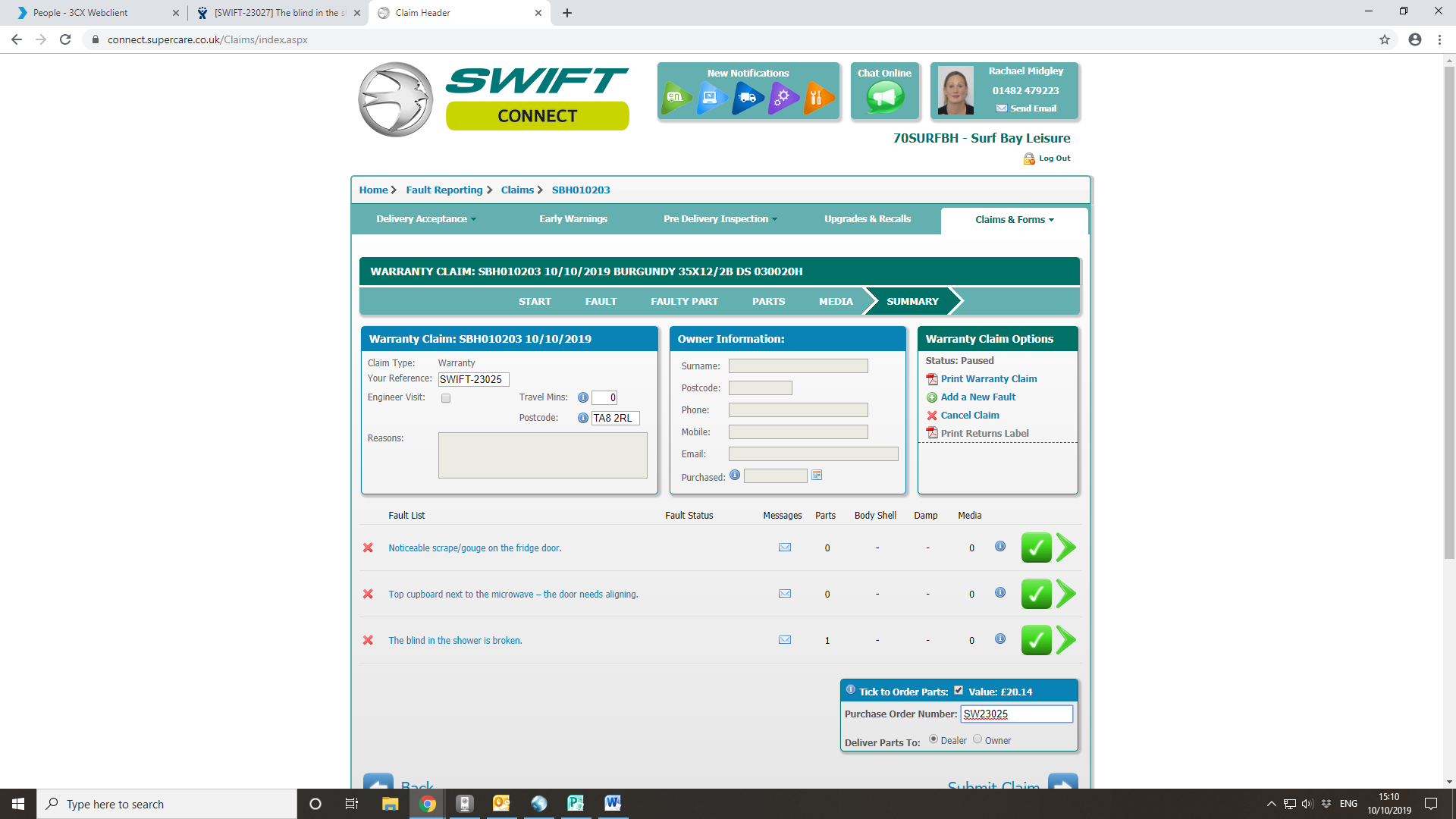
Task: Click the Purchase Order Number field
Action: tap(1015, 714)
